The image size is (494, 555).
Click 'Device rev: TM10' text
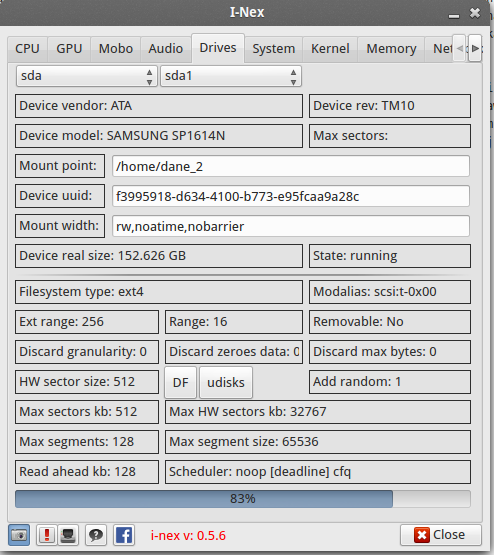(364, 105)
